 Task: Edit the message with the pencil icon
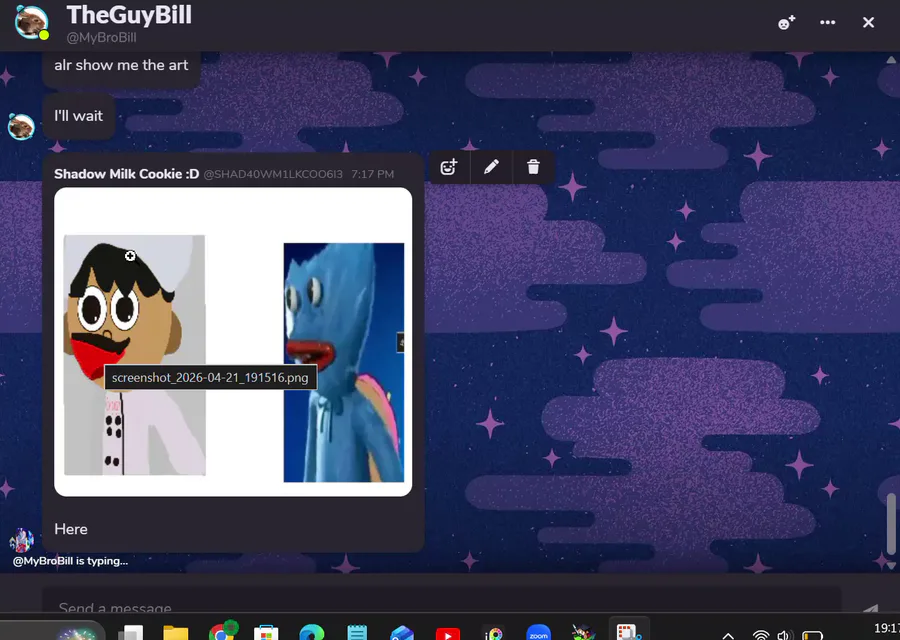click(491, 167)
